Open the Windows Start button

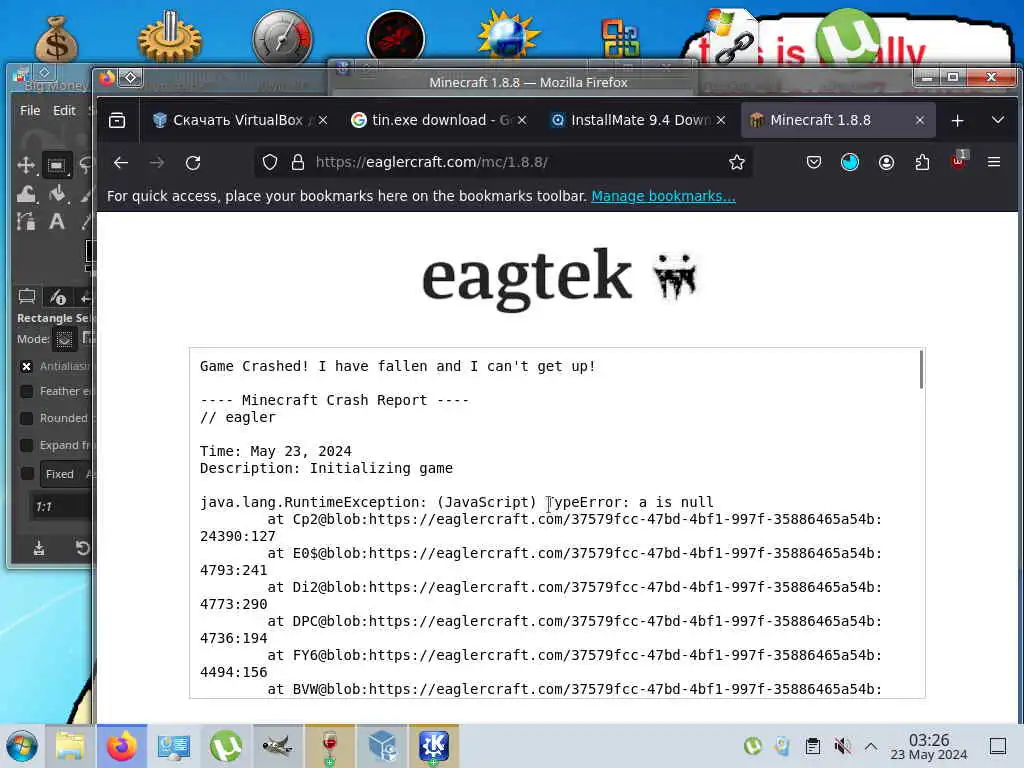[x=22, y=746]
